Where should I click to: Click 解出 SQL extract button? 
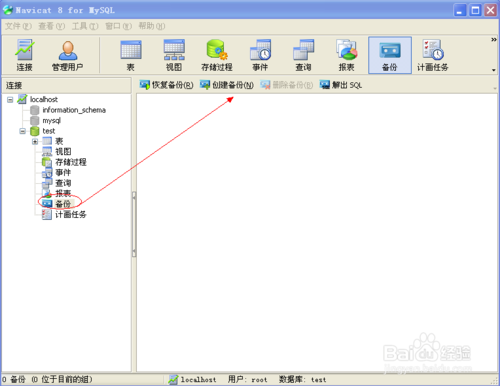pyautogui.click(x=341, y=85)
